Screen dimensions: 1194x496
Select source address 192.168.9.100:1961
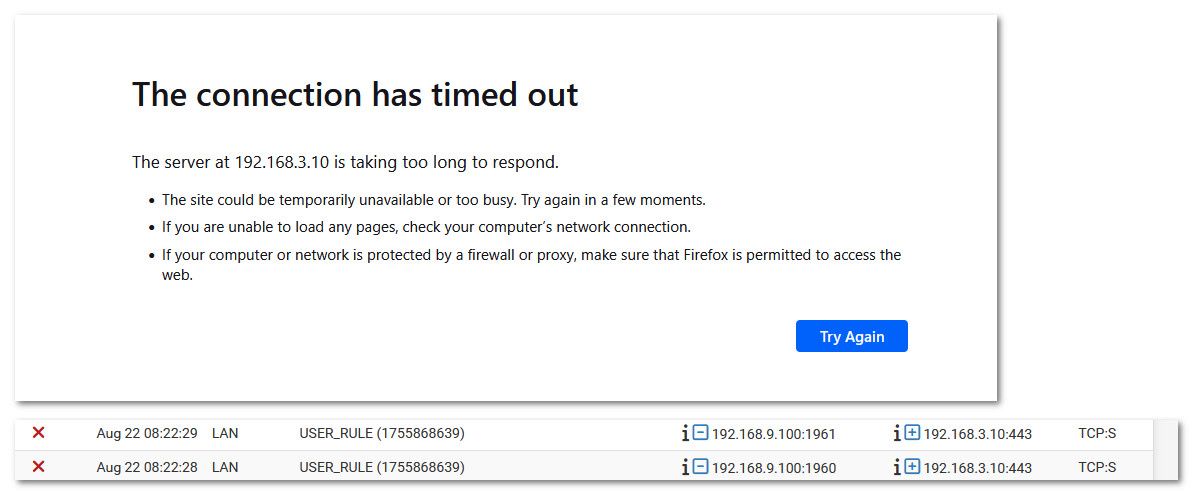click(774, 434)
